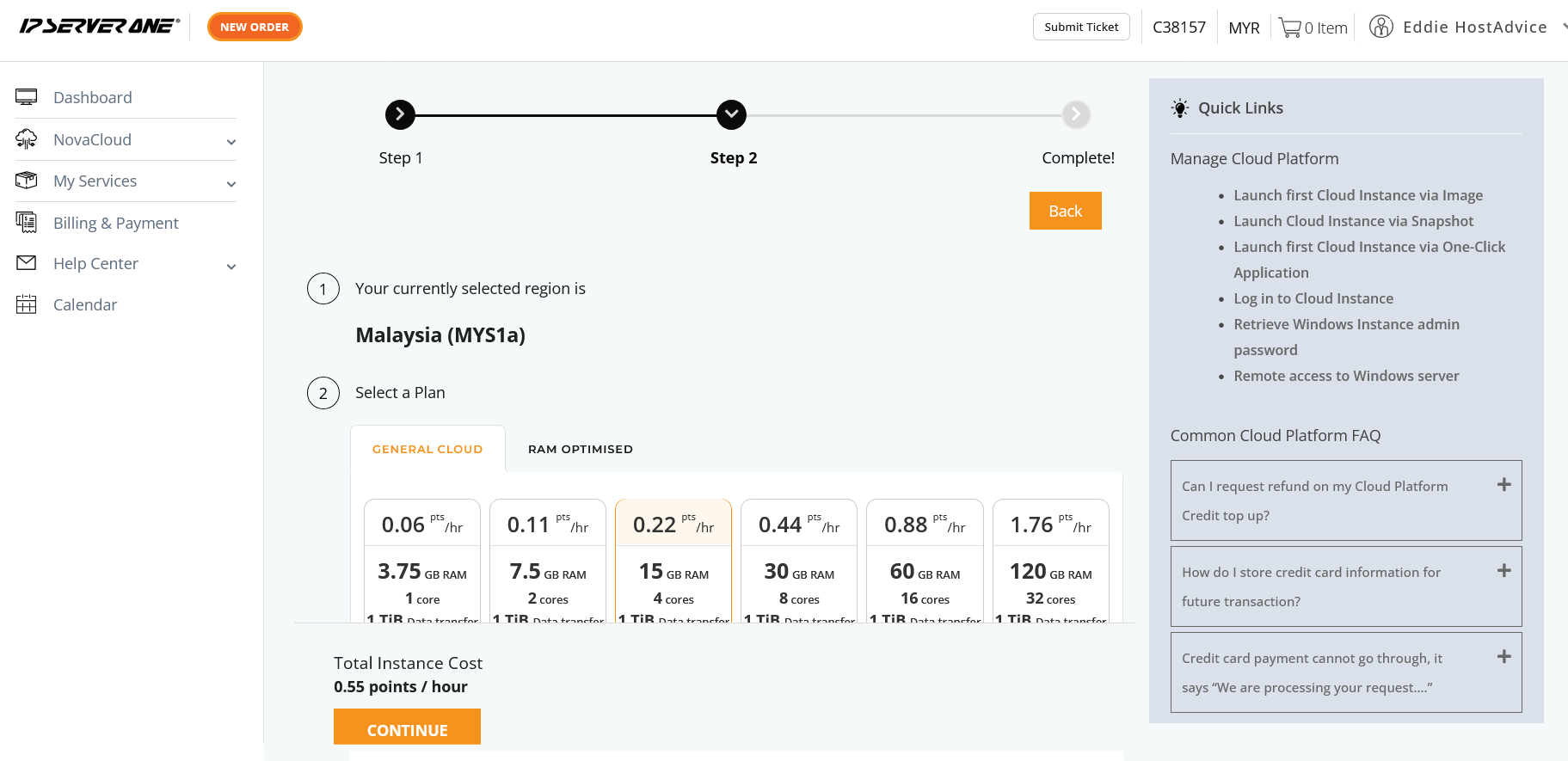Select the 0.44 pts/hr 30 GB plan

point(799,561)
